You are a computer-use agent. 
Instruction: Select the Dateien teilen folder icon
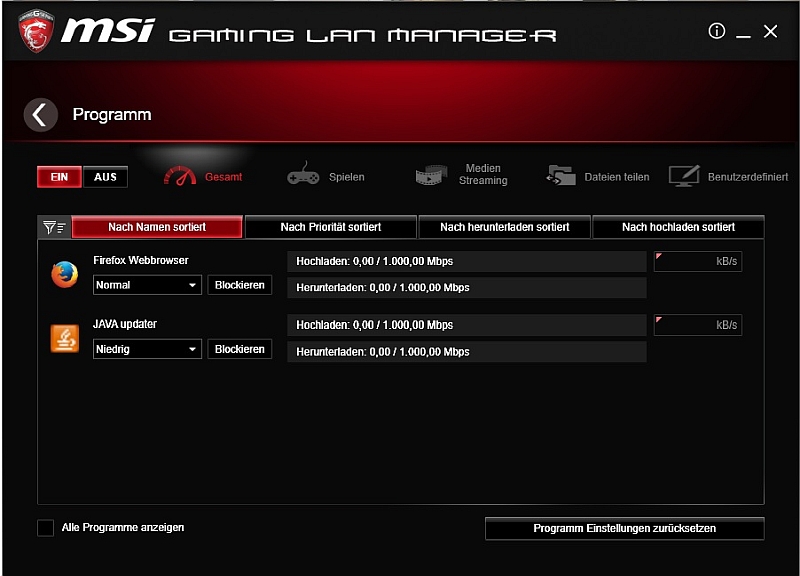click(560, 177)
